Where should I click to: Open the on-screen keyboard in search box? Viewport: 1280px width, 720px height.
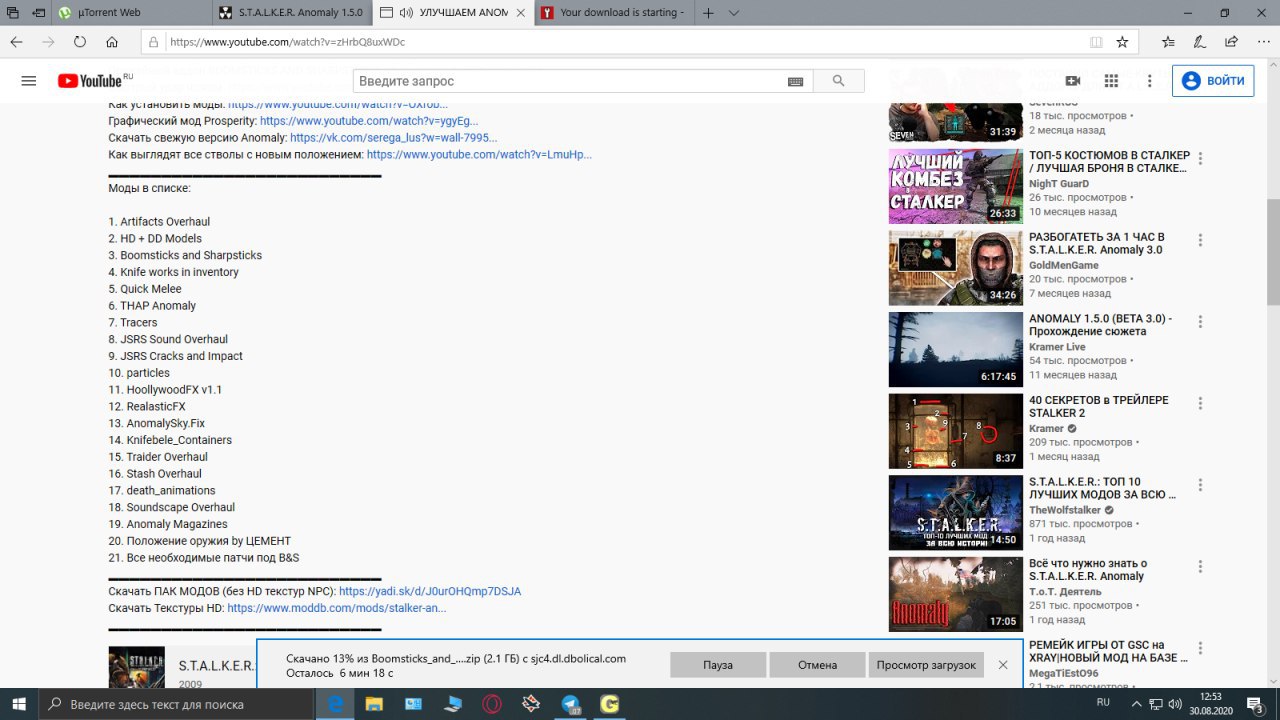(x=796, y=81)
